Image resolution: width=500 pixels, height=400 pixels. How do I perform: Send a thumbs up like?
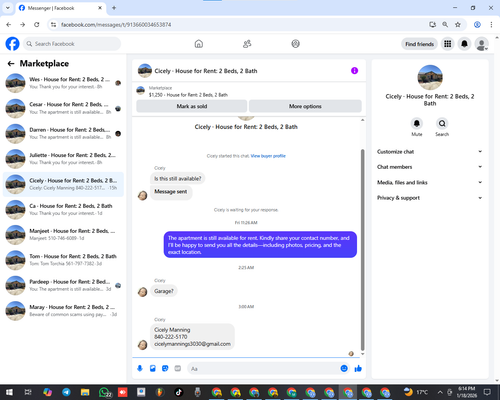pyautogui.click(x=358, y=368)
